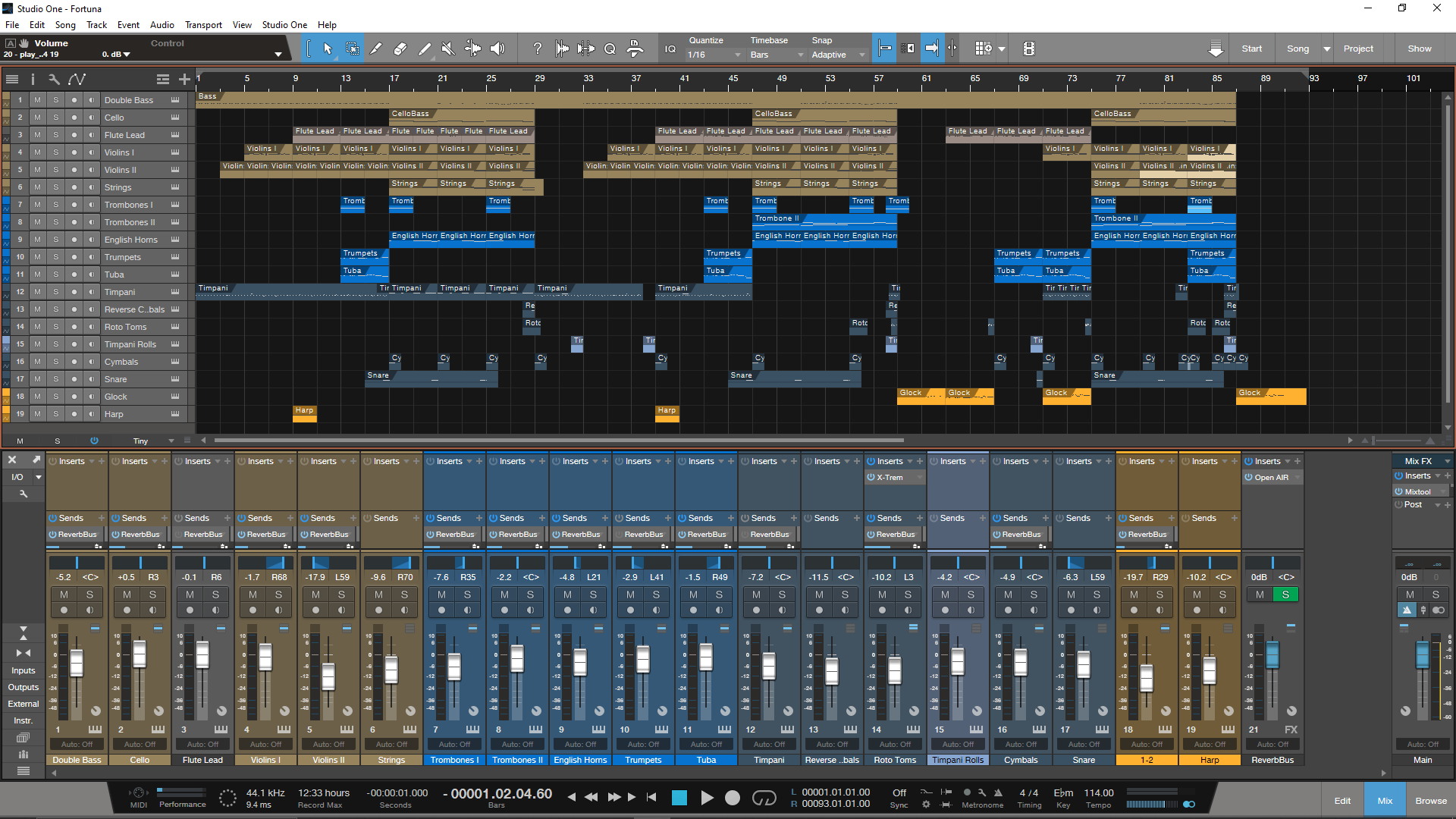1456x819 pixels.
Task: Open the help question mark tool
Action: (538, 49)
